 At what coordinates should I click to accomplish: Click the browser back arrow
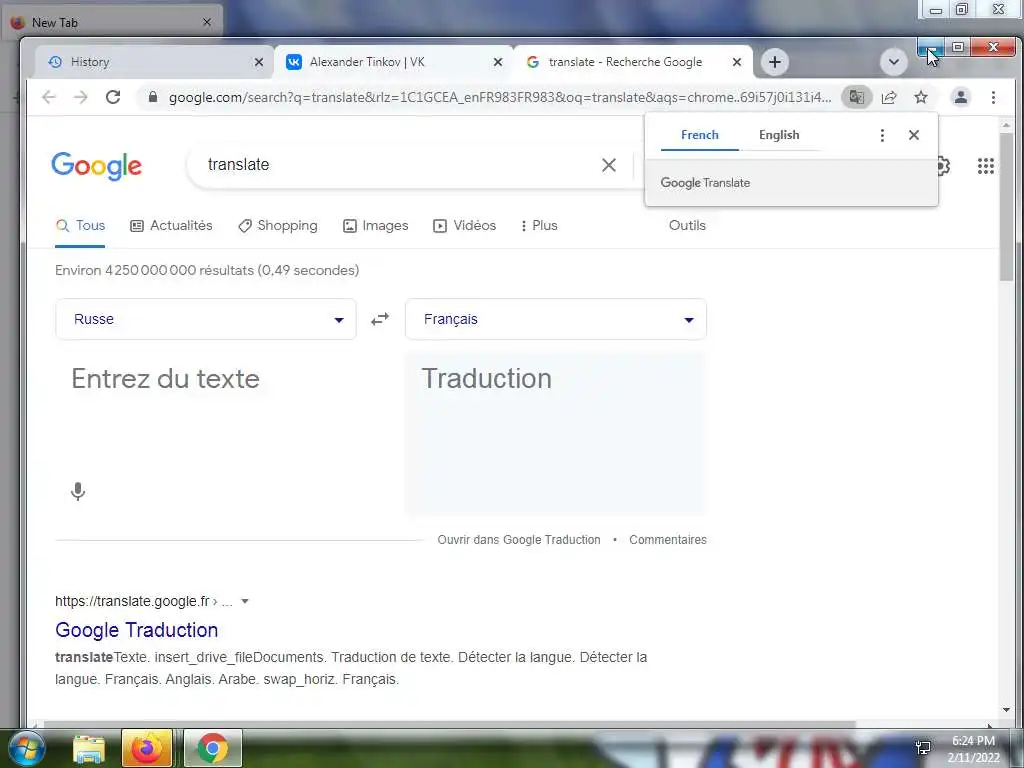pos(49,97)
